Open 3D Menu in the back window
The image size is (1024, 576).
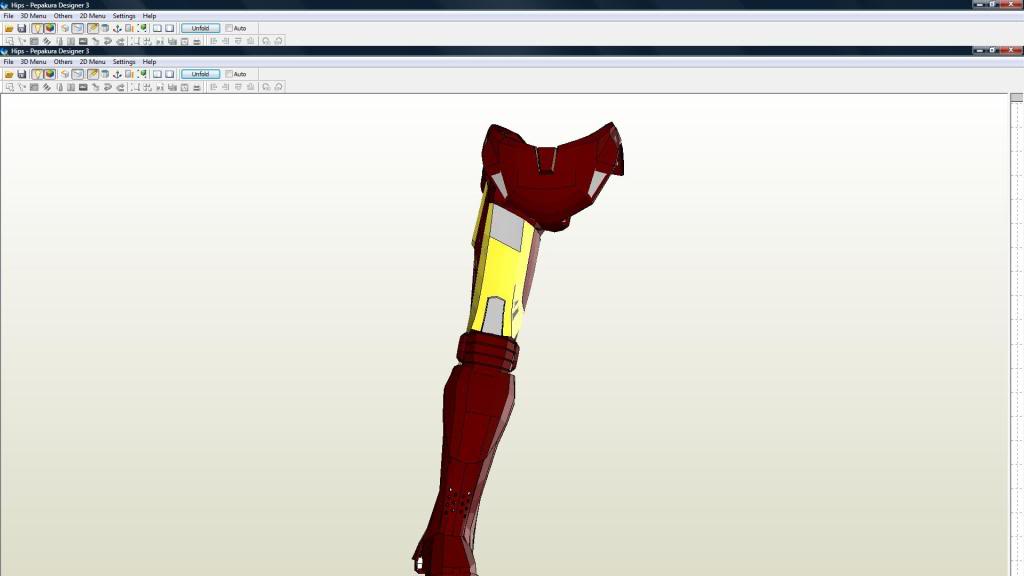click(x=33, y=16)
